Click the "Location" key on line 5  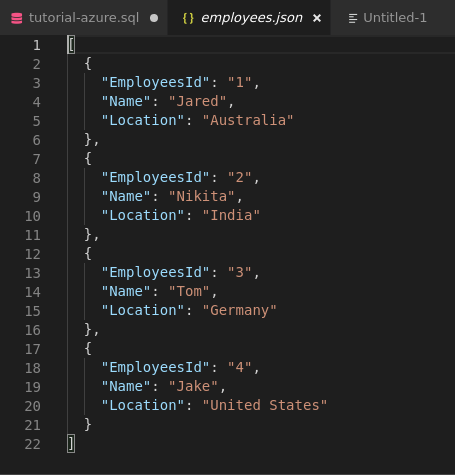coord(143,120)
